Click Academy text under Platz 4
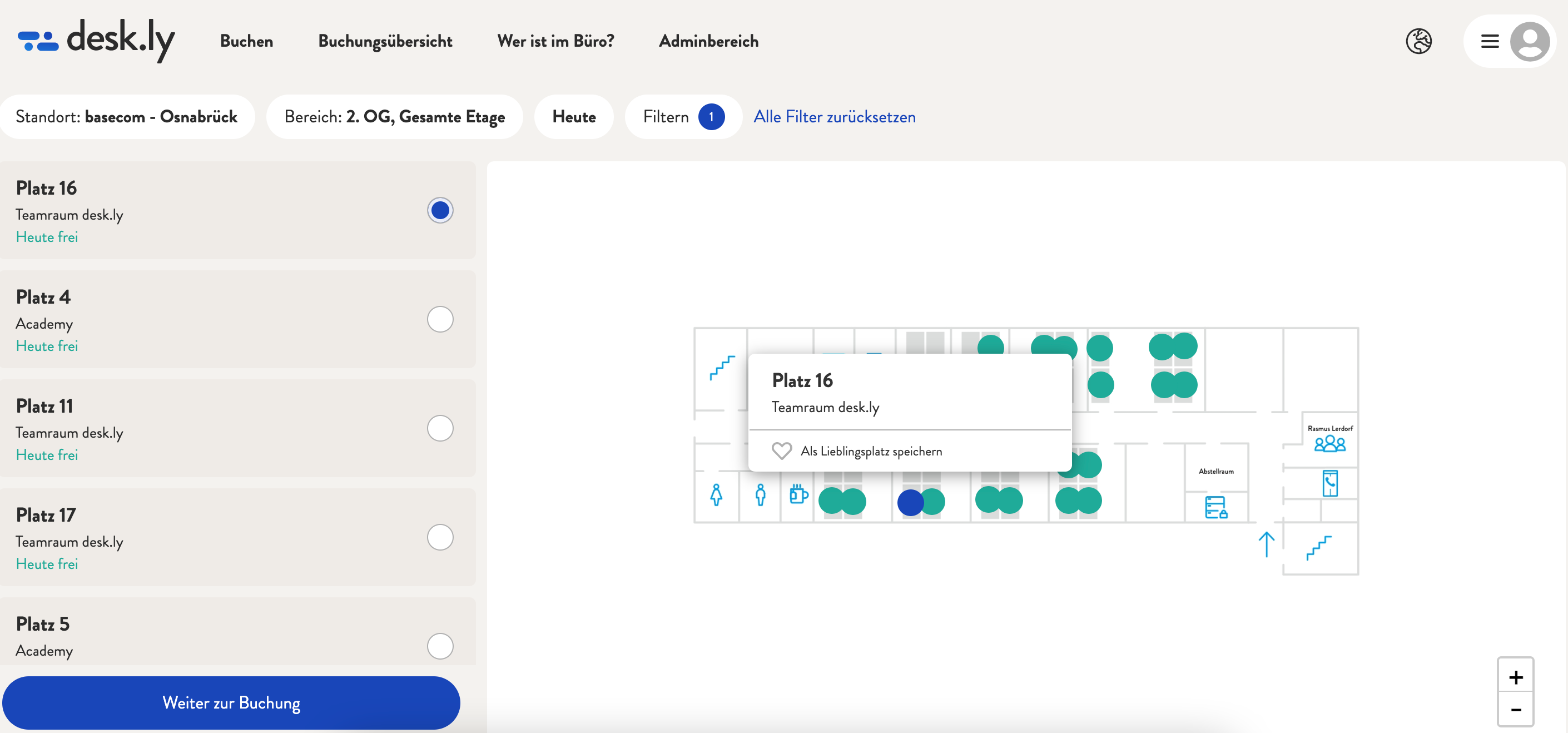Viewport: 1568px width, 733px height. pos(44,324)
